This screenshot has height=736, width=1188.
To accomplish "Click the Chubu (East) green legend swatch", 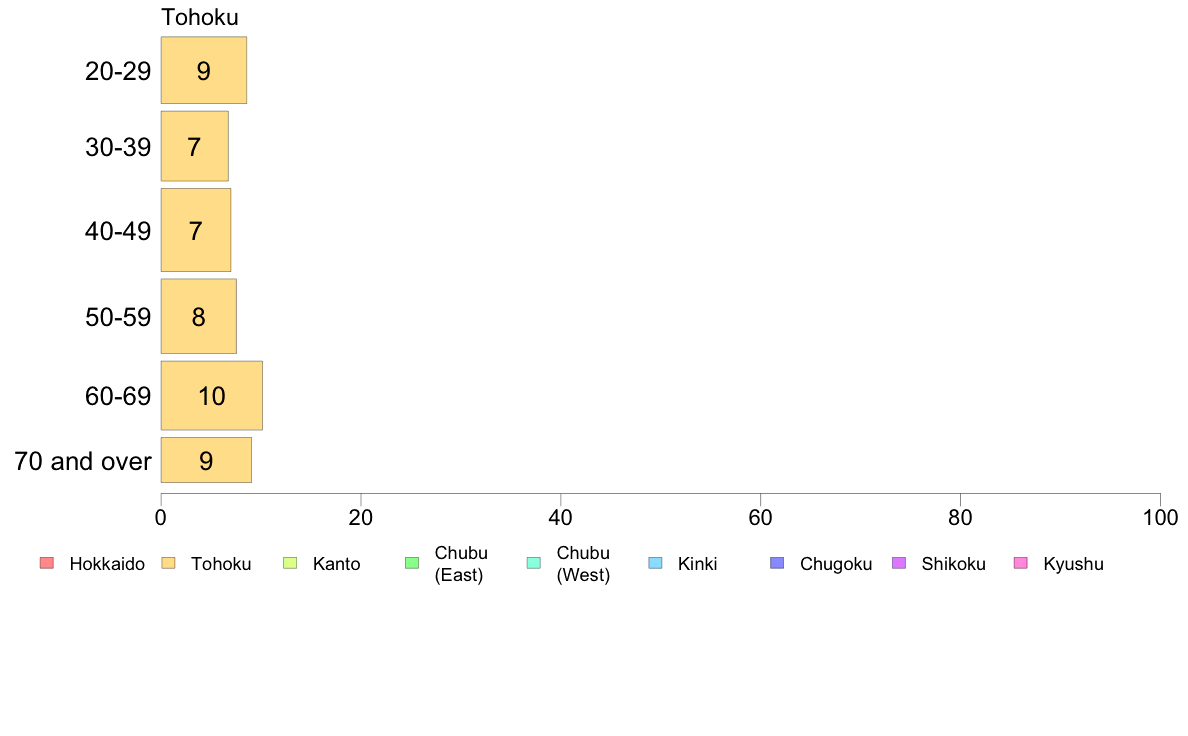I will [412, 563].
